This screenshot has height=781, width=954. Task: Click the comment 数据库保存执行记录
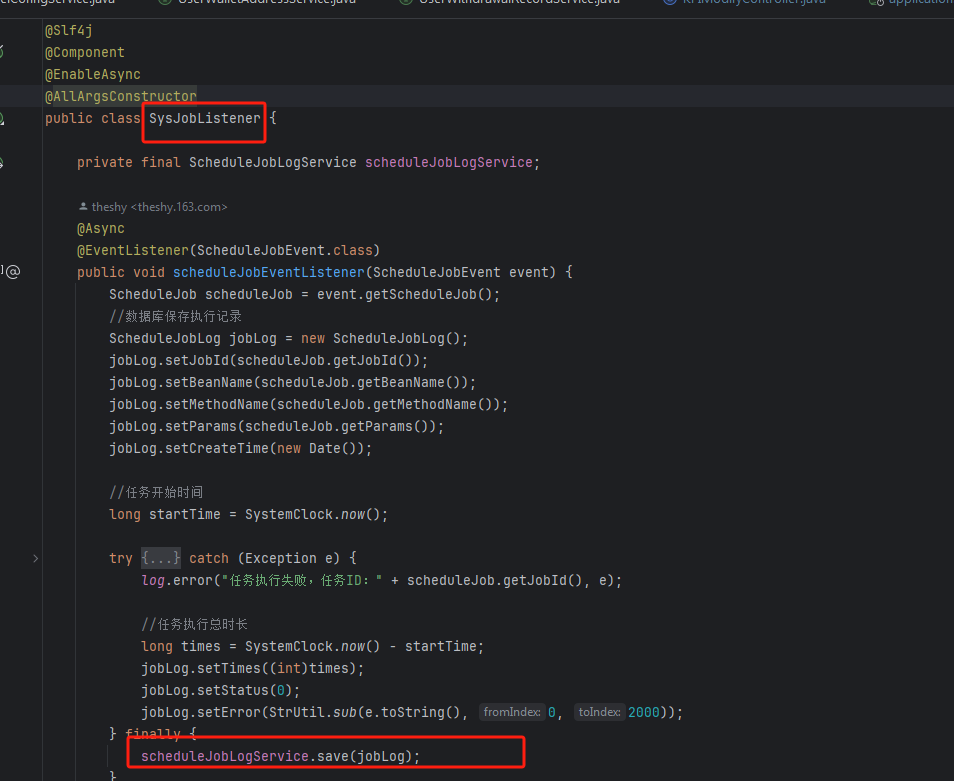(x=175, y=316)
